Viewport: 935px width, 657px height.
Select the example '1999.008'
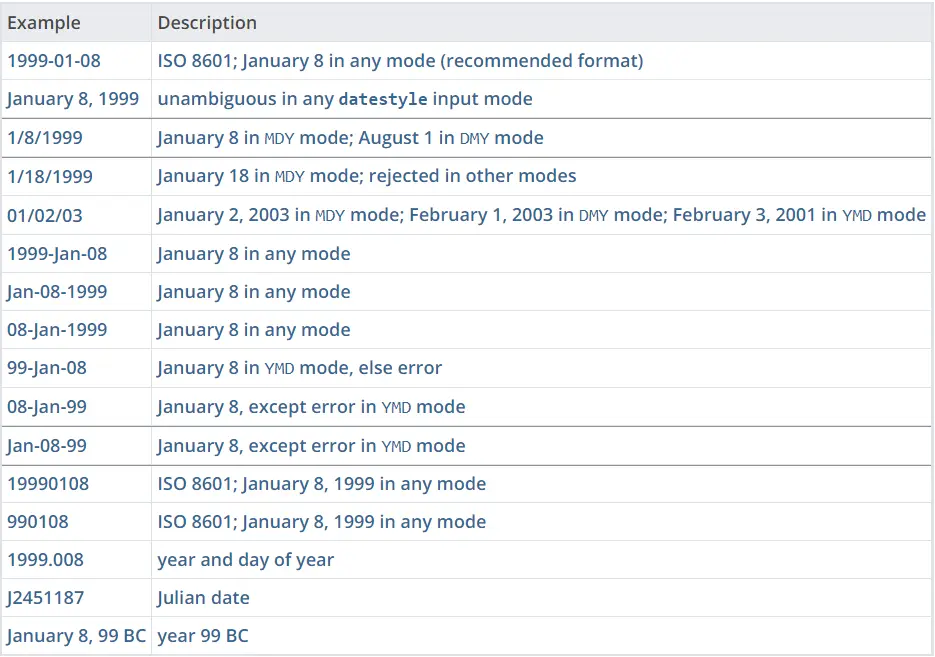pyautogui.click(x=45, y=560)
